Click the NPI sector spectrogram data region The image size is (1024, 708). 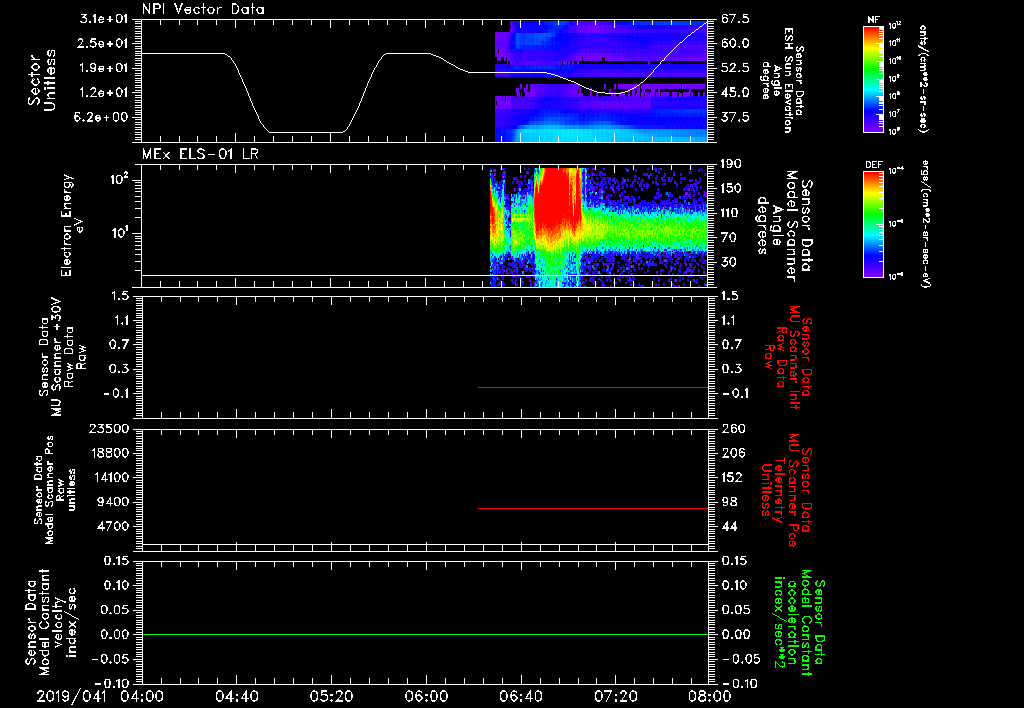(x=601, y=80)
